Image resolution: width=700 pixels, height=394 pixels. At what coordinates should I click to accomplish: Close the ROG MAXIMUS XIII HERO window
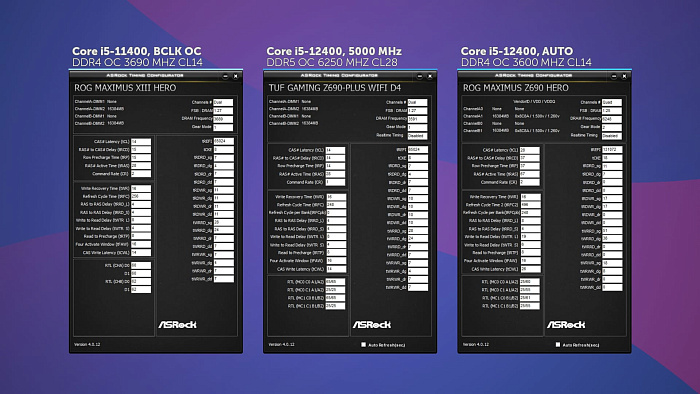point(236,76)
